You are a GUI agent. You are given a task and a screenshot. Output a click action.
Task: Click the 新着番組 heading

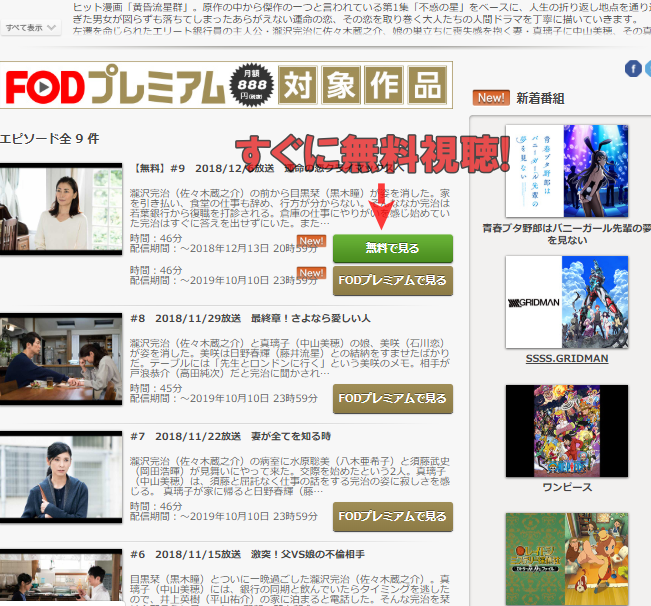(540, 98)
